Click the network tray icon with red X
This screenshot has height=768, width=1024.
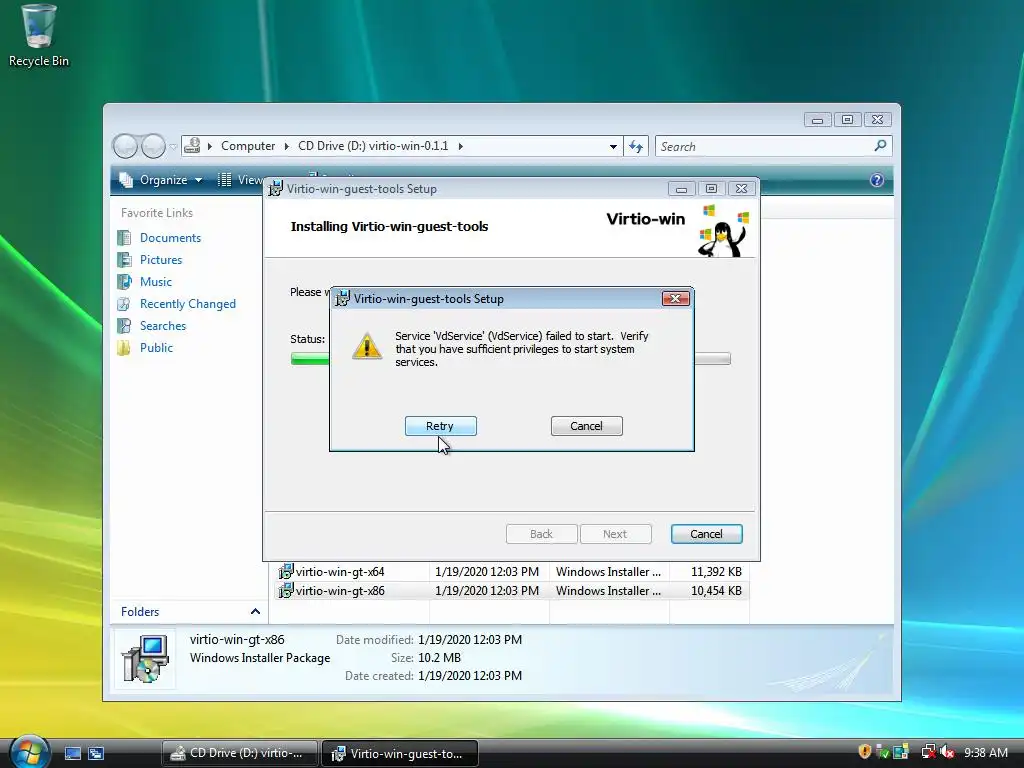pos(928,752)
